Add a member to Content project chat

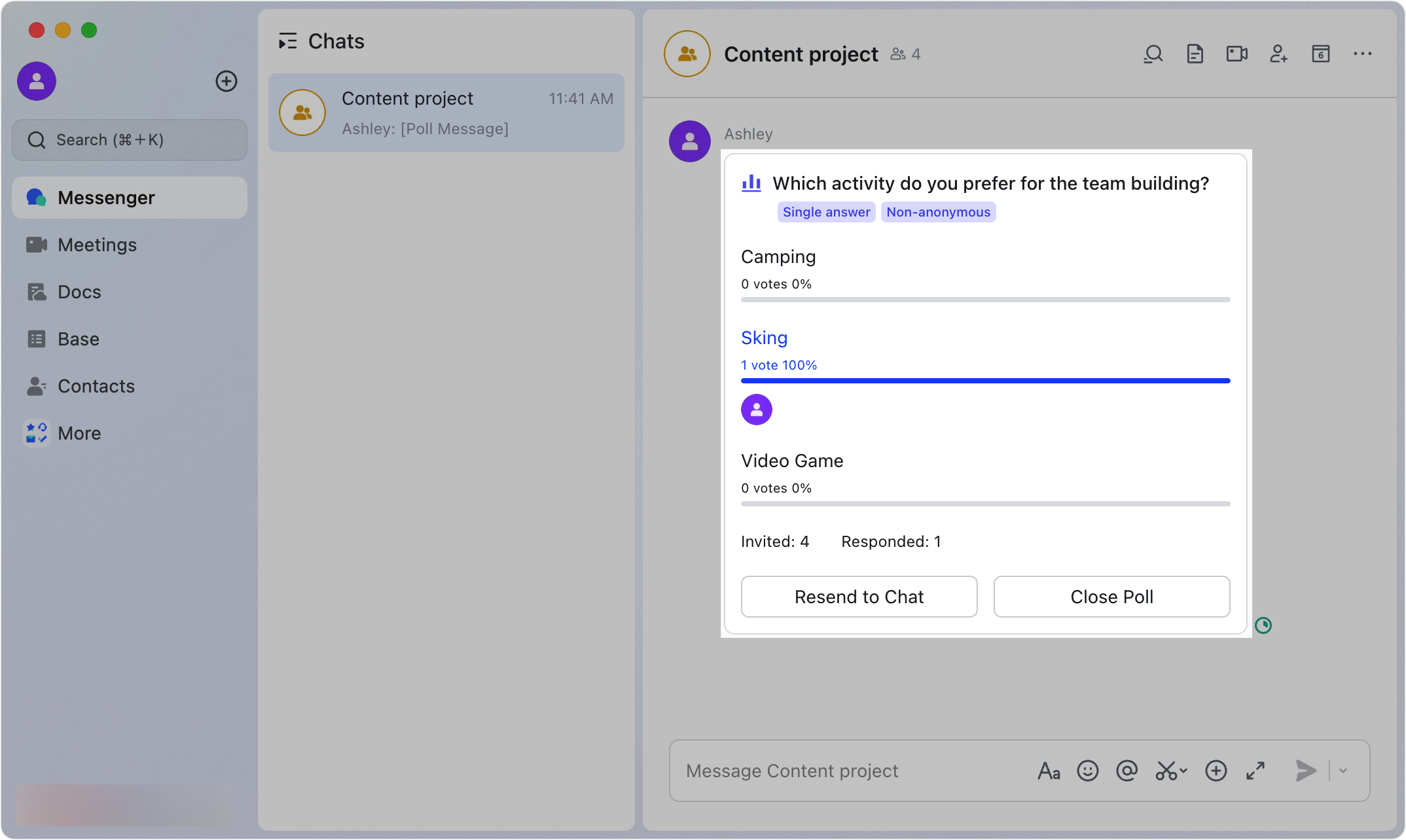pyautogui.click(x=1278, y=54)
